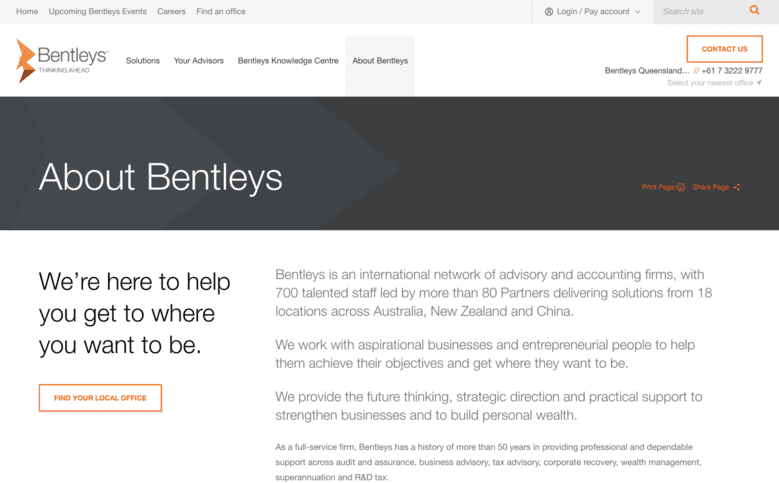Open Bentleys Knowledge Centre menu
779x483 pixels.
(288, 61)
